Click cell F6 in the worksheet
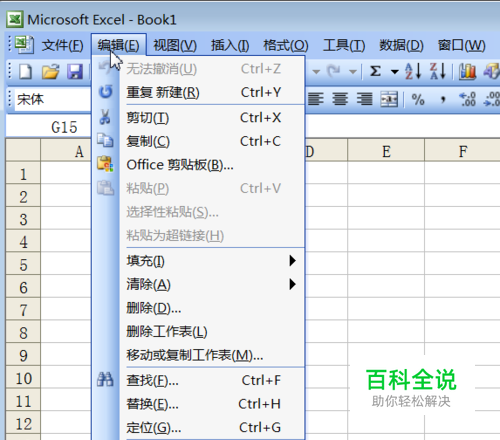This screenshot has height=440, width=500. click(x=462, y=287)
